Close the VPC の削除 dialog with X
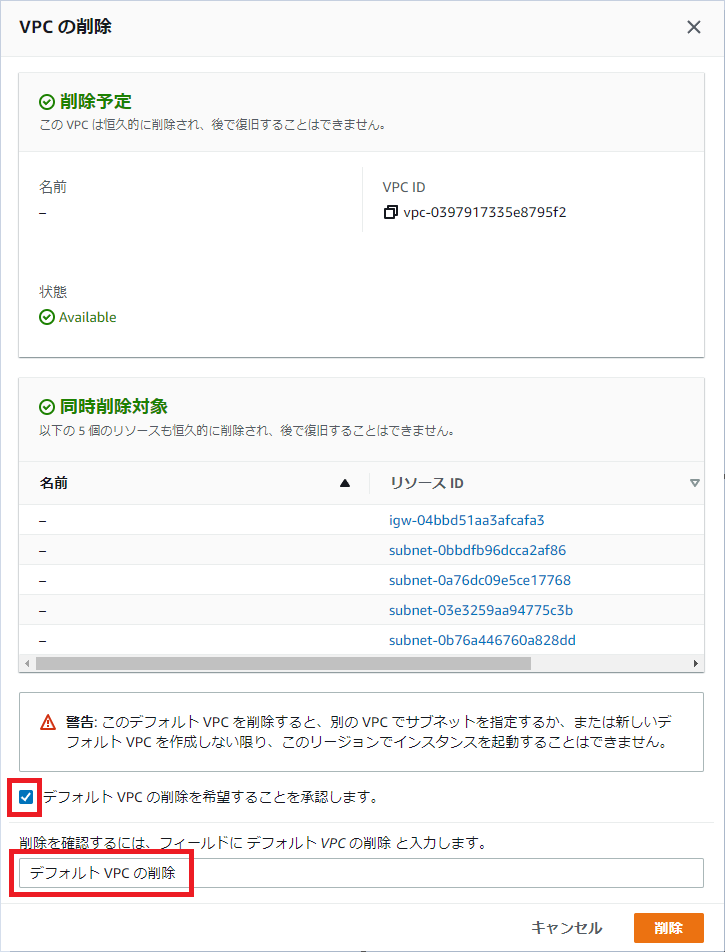The height and width of the screenshot is (952, 725). pos(693,27)
